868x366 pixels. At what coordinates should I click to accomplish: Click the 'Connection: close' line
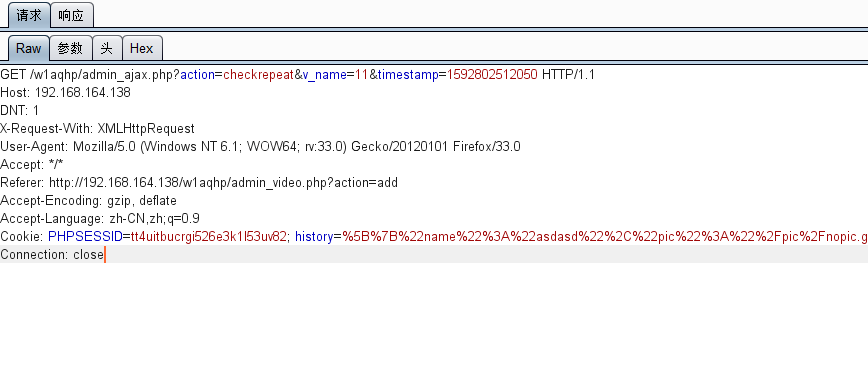pos(52,254)
